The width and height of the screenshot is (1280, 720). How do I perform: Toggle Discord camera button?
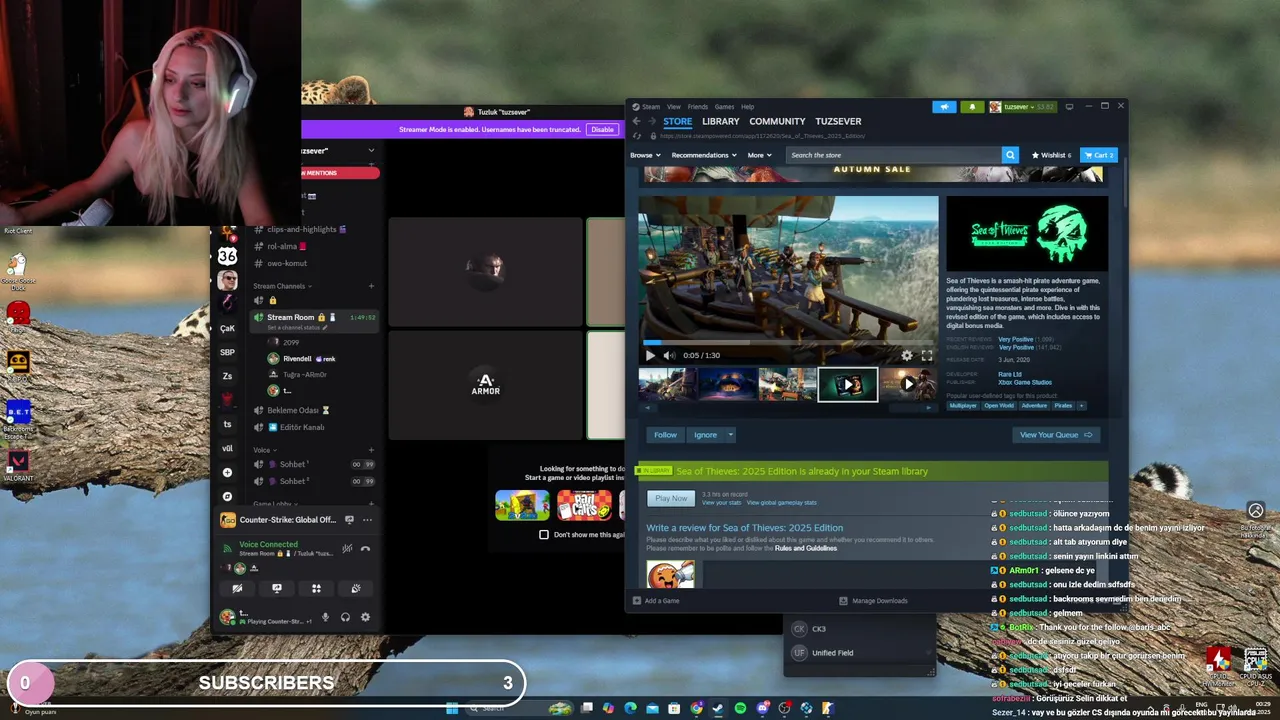click(237, 588)
